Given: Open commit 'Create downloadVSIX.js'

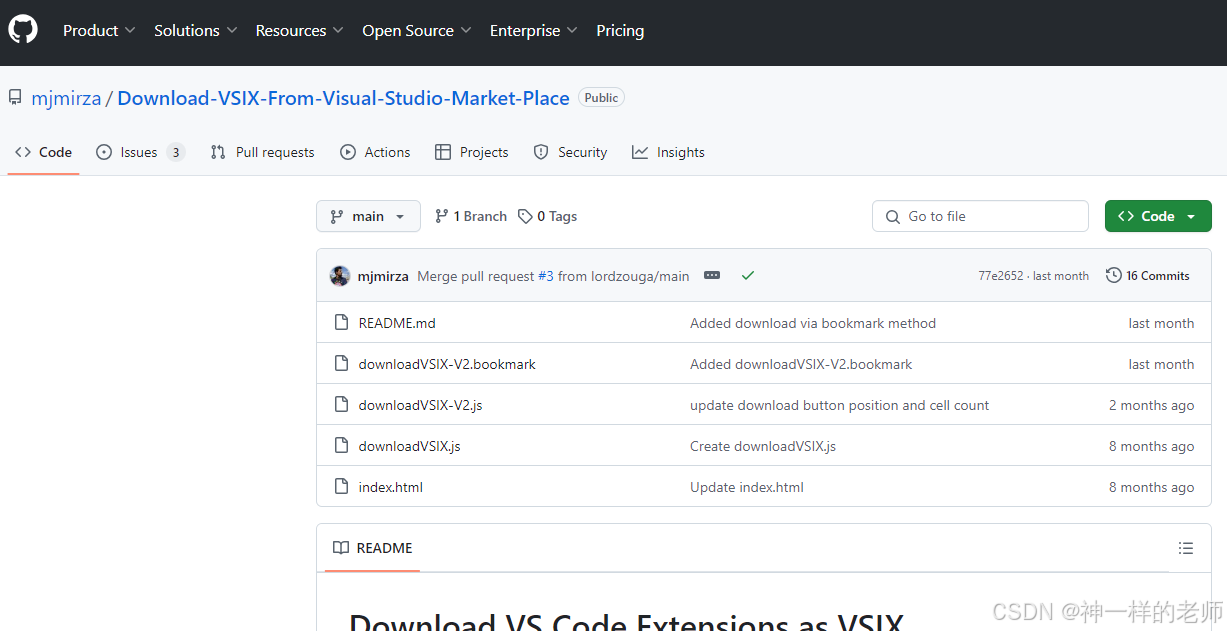Looking at the screenshot, I should point(763,446).
